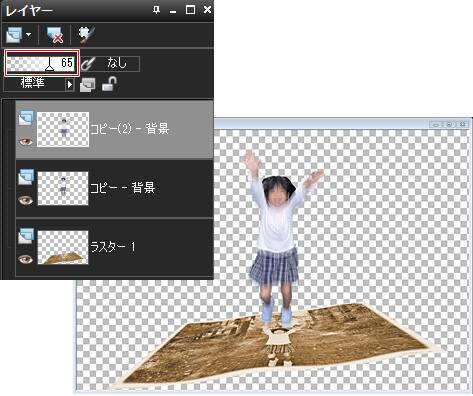Click the layer edit selection brush icon

(x=86, y=35)
